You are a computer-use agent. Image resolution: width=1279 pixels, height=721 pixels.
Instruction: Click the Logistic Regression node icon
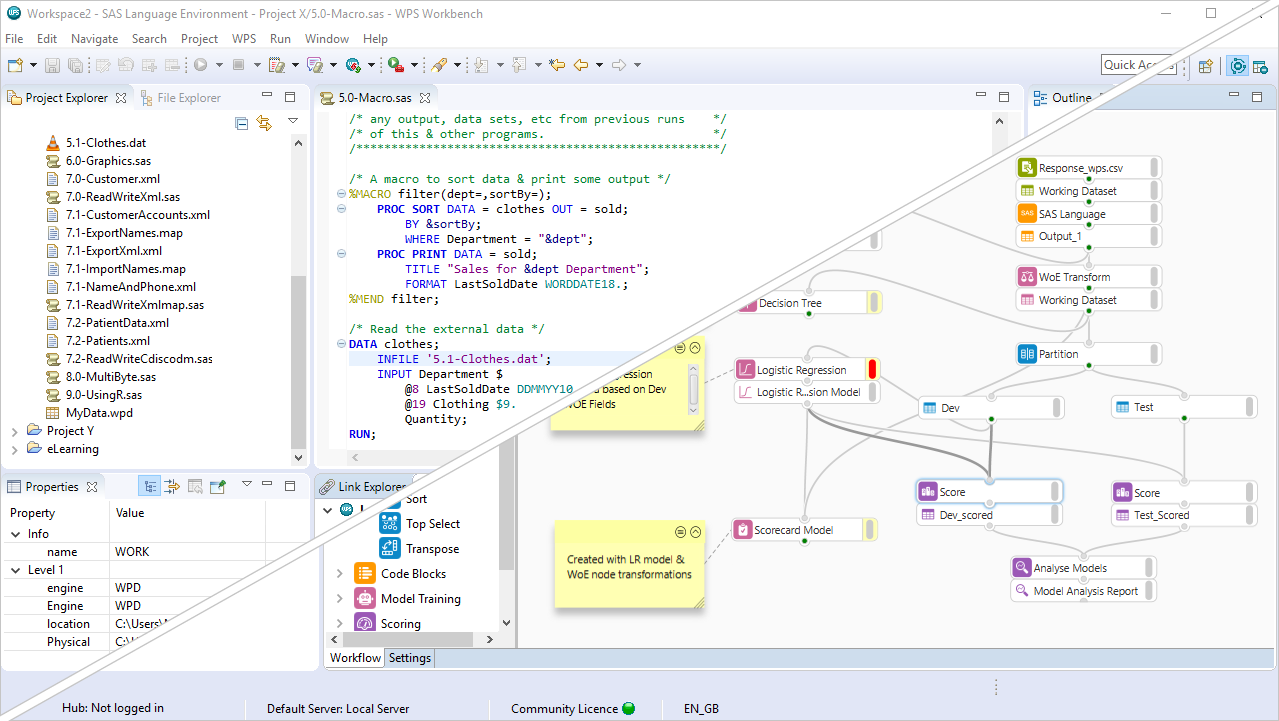[x=745, y=370]
